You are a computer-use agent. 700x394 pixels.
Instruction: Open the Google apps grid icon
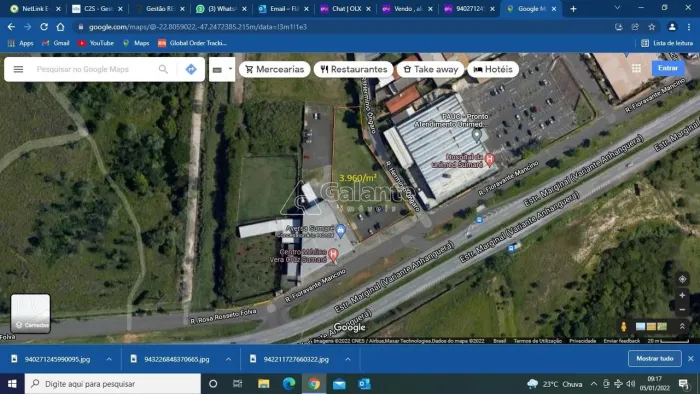point(636,68)
